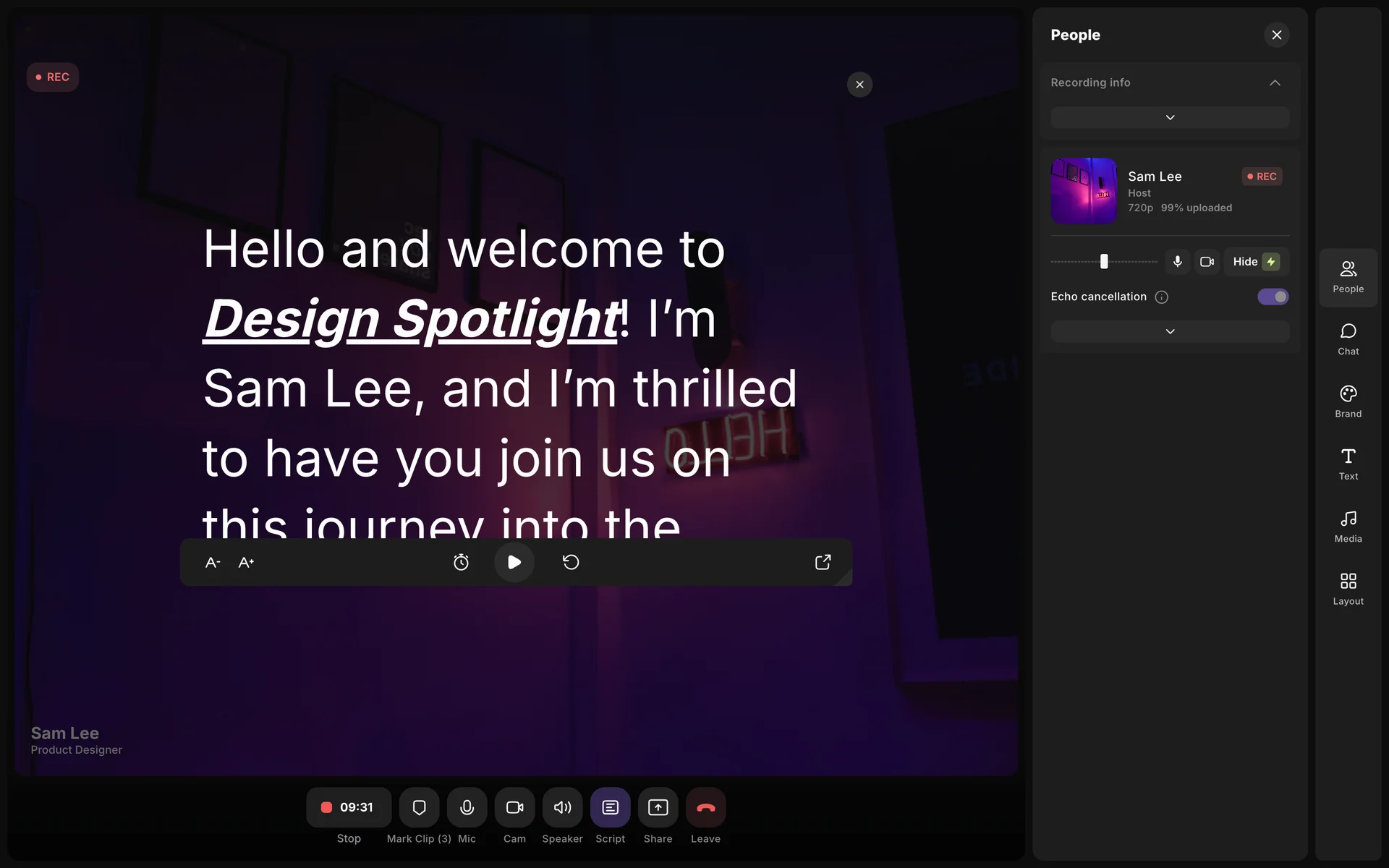Toggle Sam Lee's camera in People panel

pyautogui.click(x=1207, y=262)
